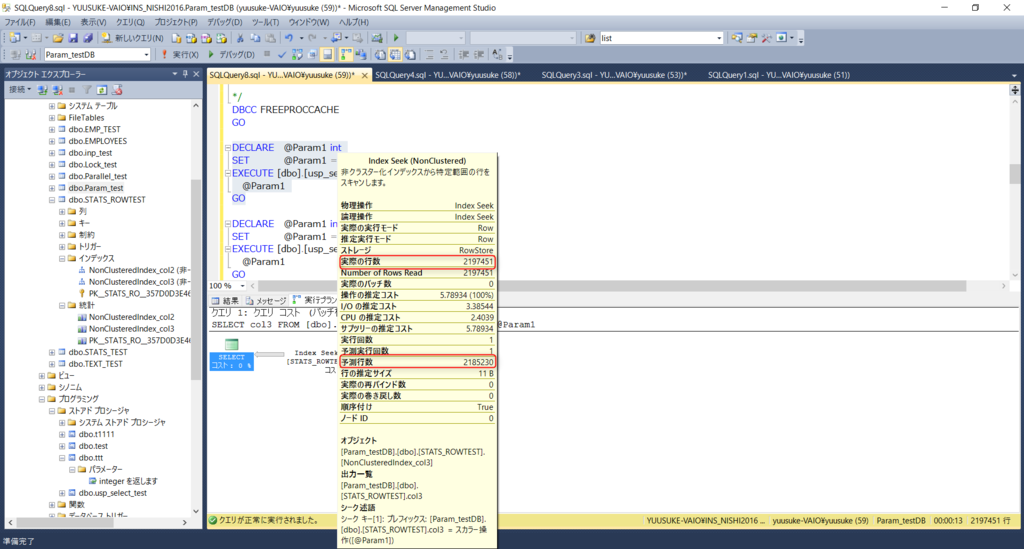
Task: Click the Debug (デバッグ) button
Action: coord(231,55)
